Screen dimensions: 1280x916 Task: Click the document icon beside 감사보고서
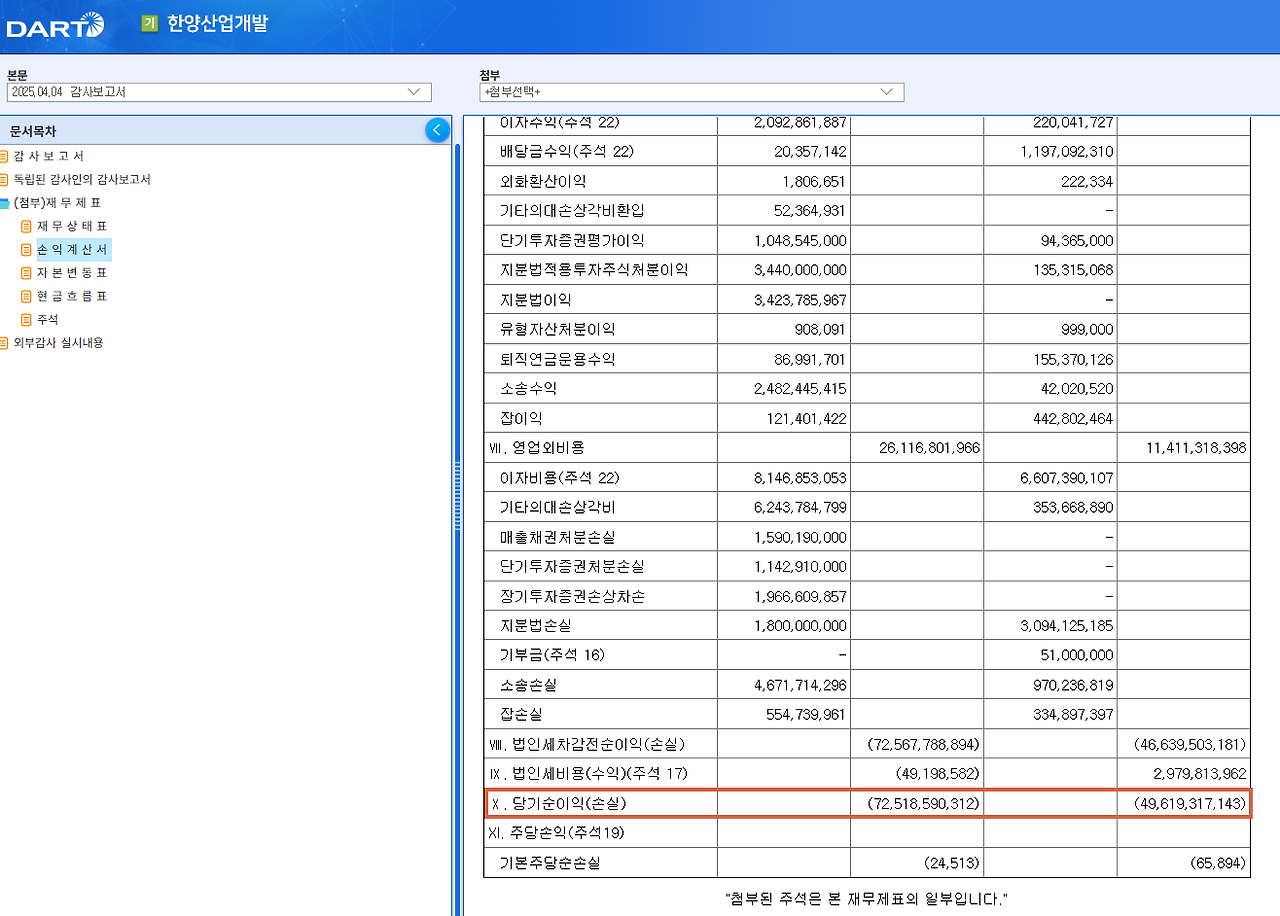(7, 157)
